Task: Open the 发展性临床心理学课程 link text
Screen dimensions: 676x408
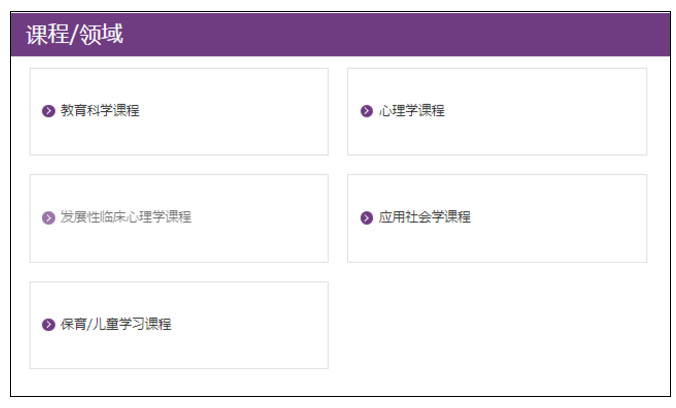Action: (x=125, y=217)
